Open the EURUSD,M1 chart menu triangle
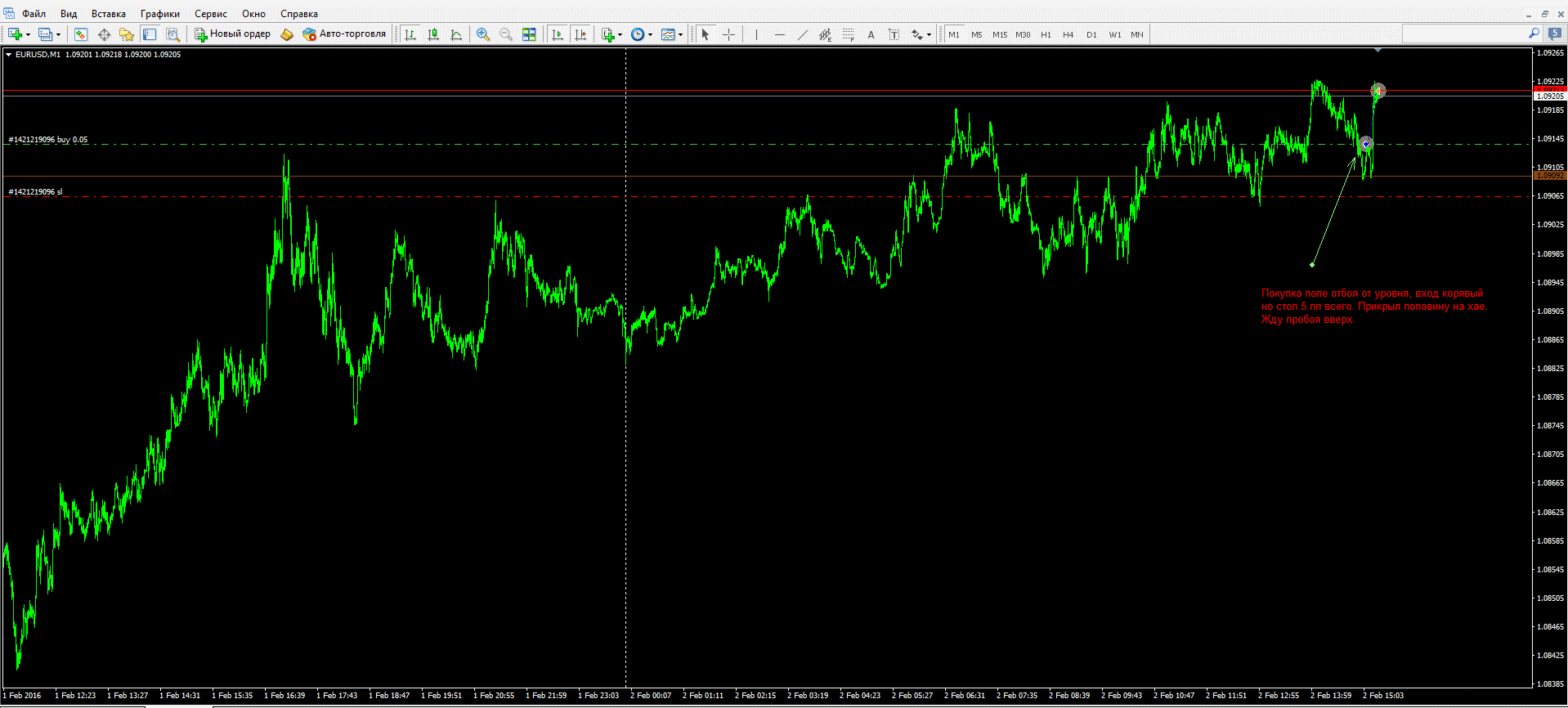Screen dimensions: 1568x708 click(9, 55)
